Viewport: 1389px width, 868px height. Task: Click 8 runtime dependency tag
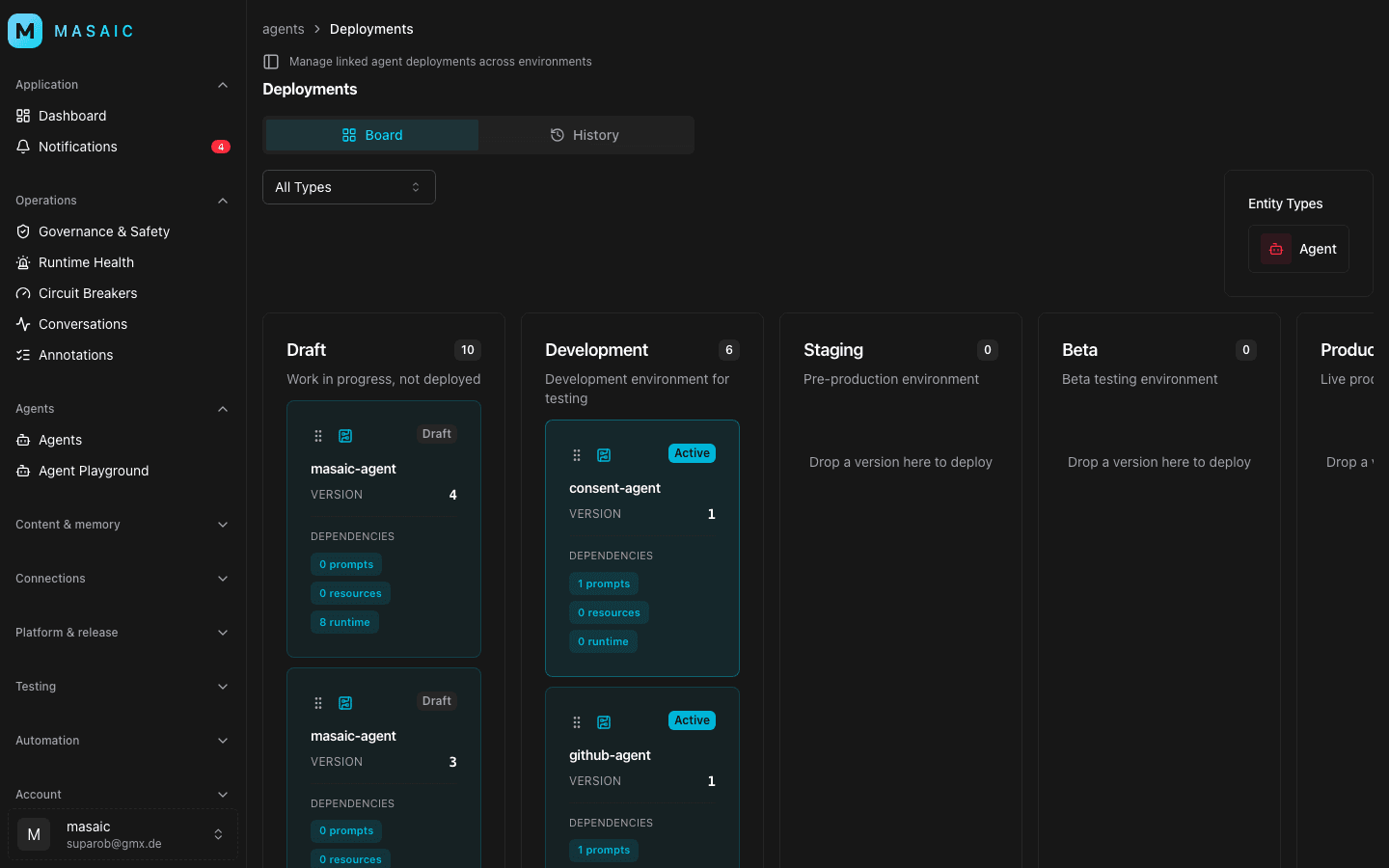click(344, 622)
